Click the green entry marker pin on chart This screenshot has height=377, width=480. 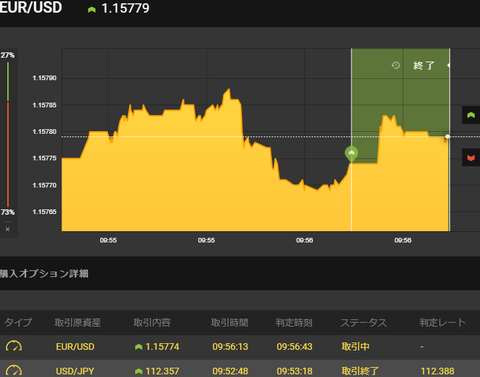pos(351,154)
